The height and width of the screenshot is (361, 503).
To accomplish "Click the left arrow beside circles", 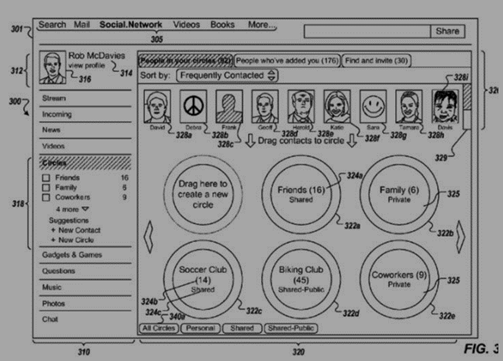I will click(149, 237).
